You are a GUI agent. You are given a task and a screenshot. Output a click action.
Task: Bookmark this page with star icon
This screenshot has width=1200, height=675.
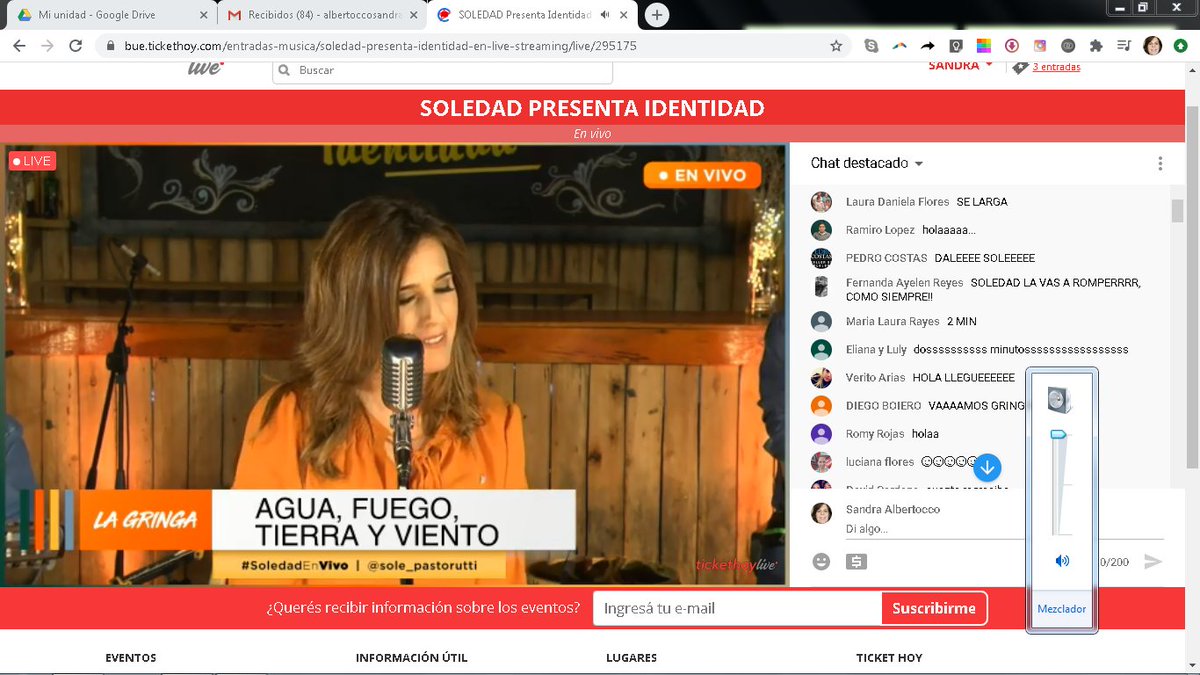point(836,46)
